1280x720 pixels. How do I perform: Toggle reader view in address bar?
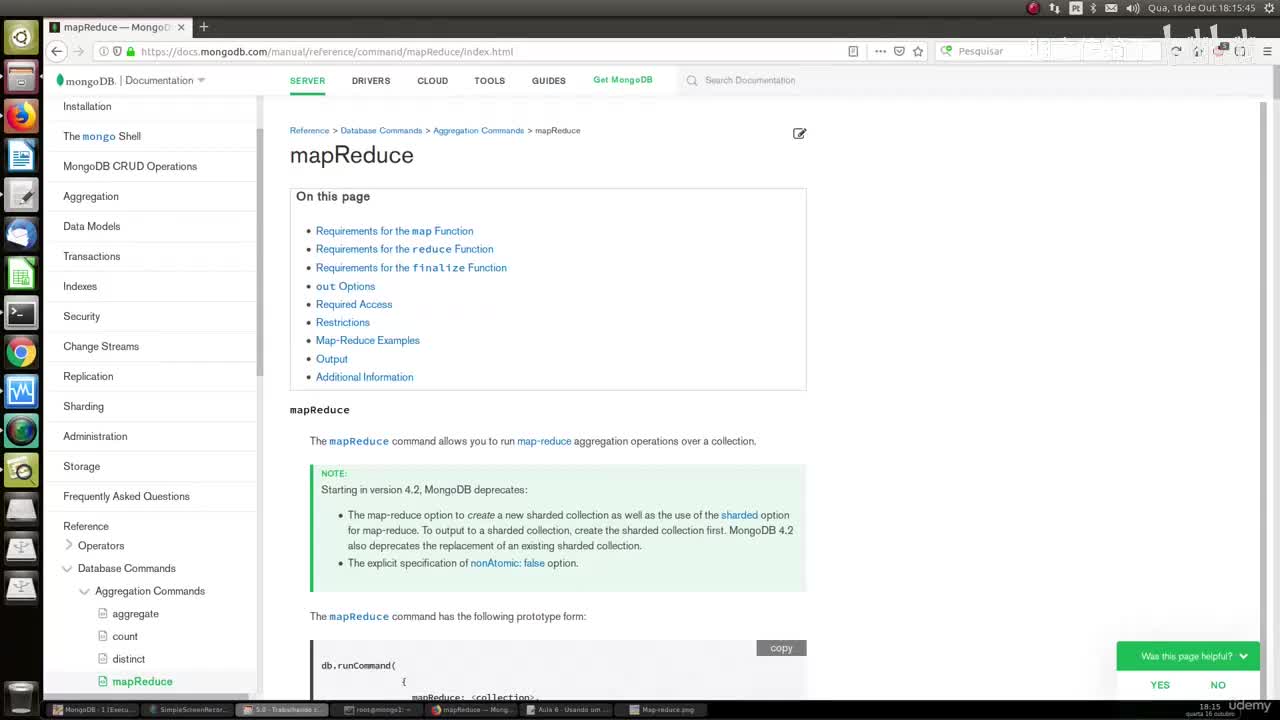(853, 51)
